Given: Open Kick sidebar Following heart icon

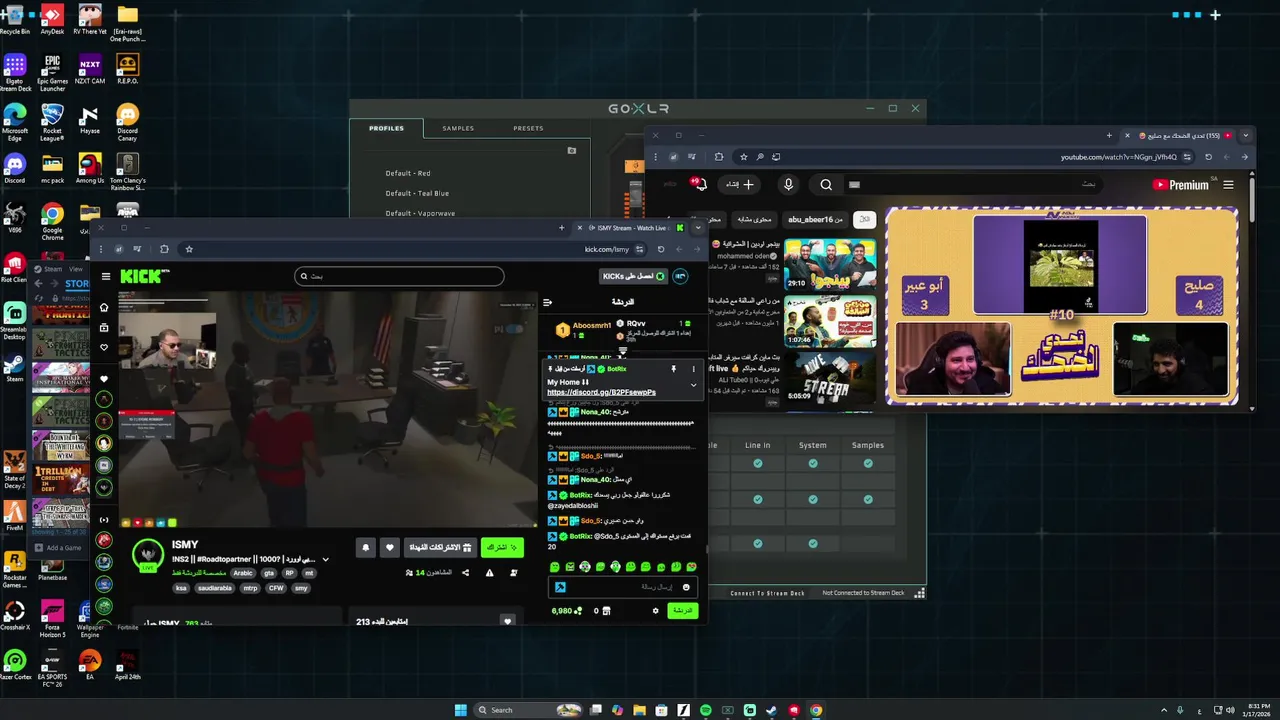Looking at the screenshot, I should [x=104, y=348].
